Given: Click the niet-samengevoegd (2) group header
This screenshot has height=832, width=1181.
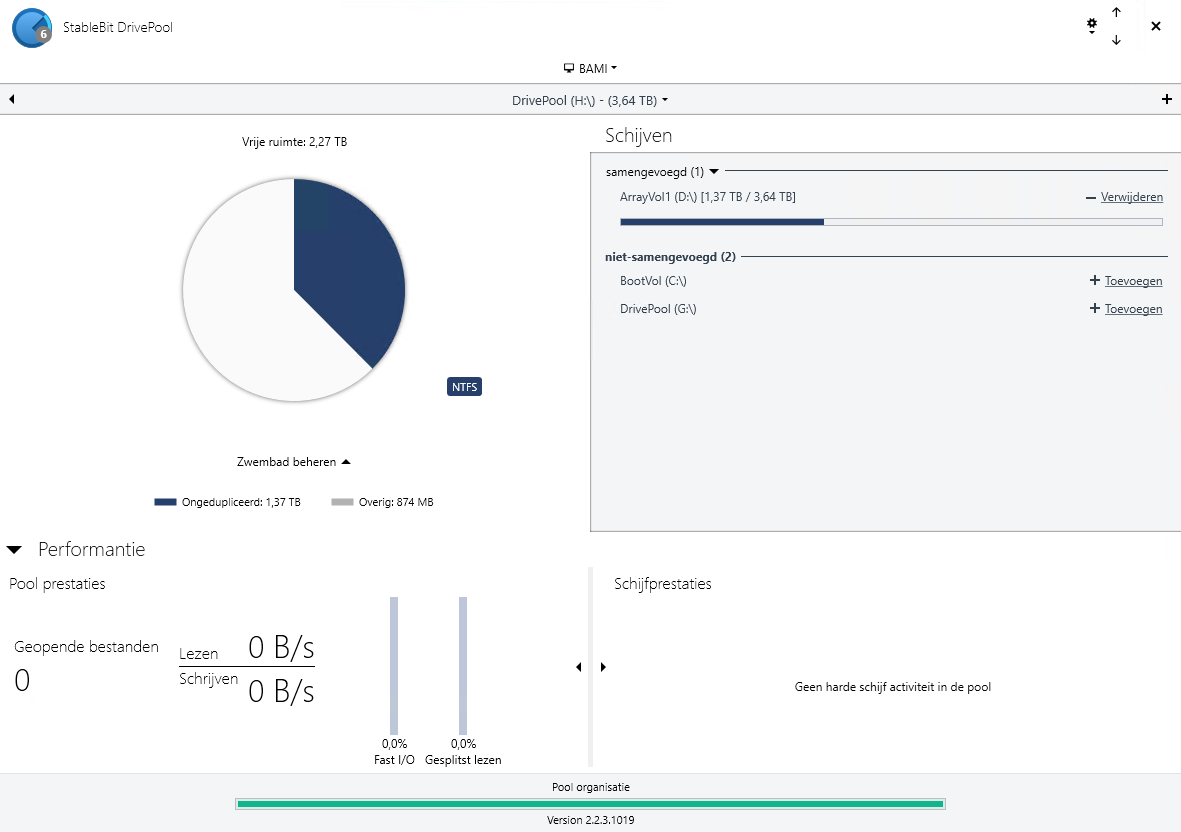Looking at the screenshot, I should point(670,257).
